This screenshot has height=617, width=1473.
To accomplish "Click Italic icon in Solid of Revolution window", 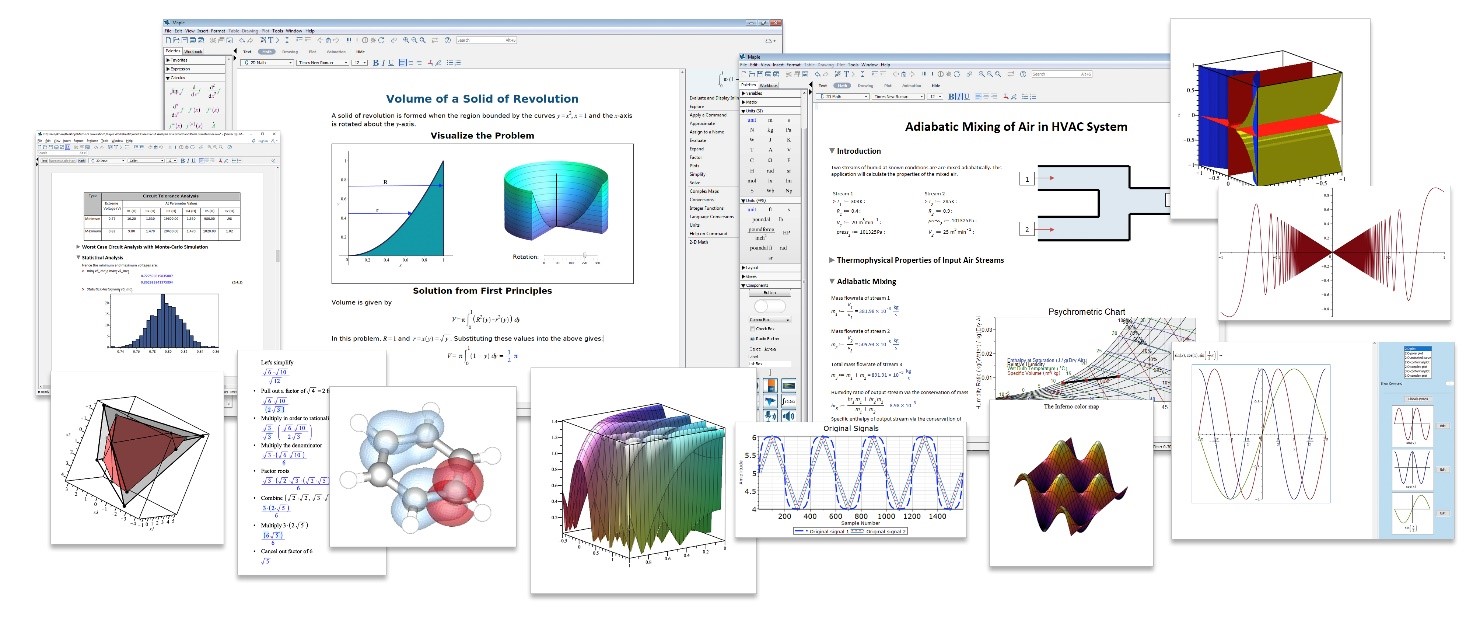I will pyautogui.click(x=383, y=62).
